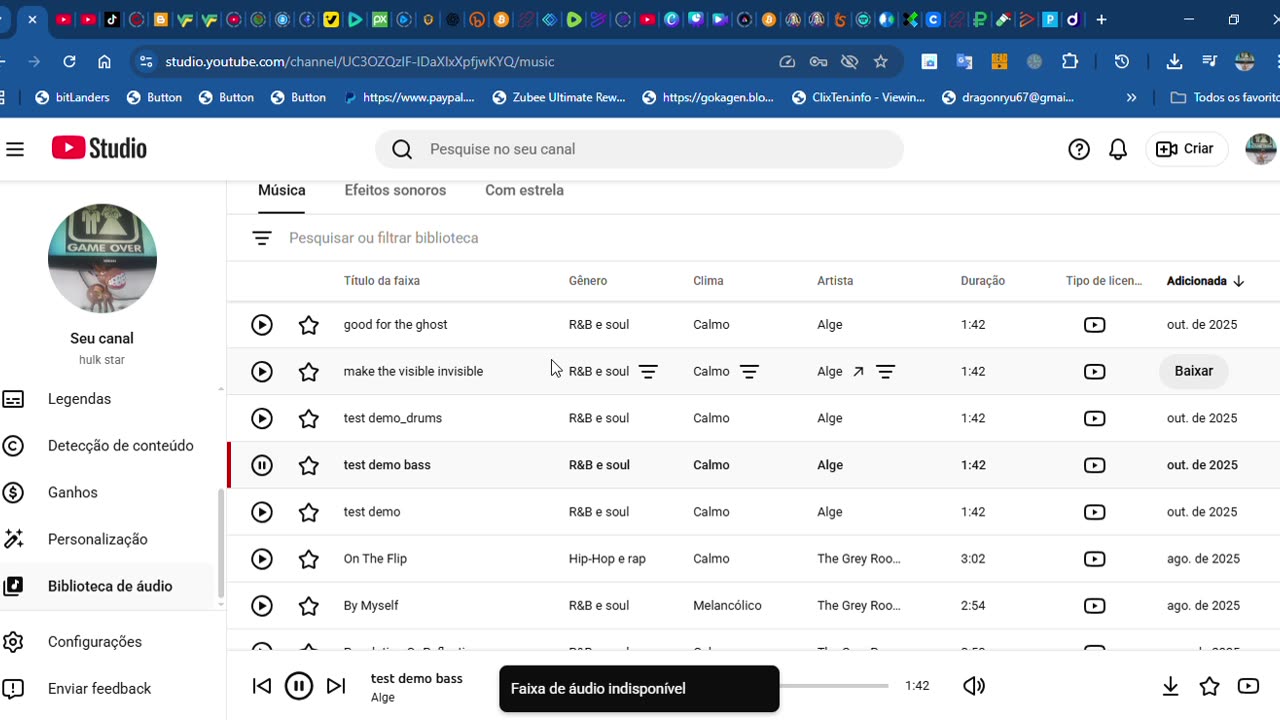Open the Com estrela tab

click(x=524, y=190)
